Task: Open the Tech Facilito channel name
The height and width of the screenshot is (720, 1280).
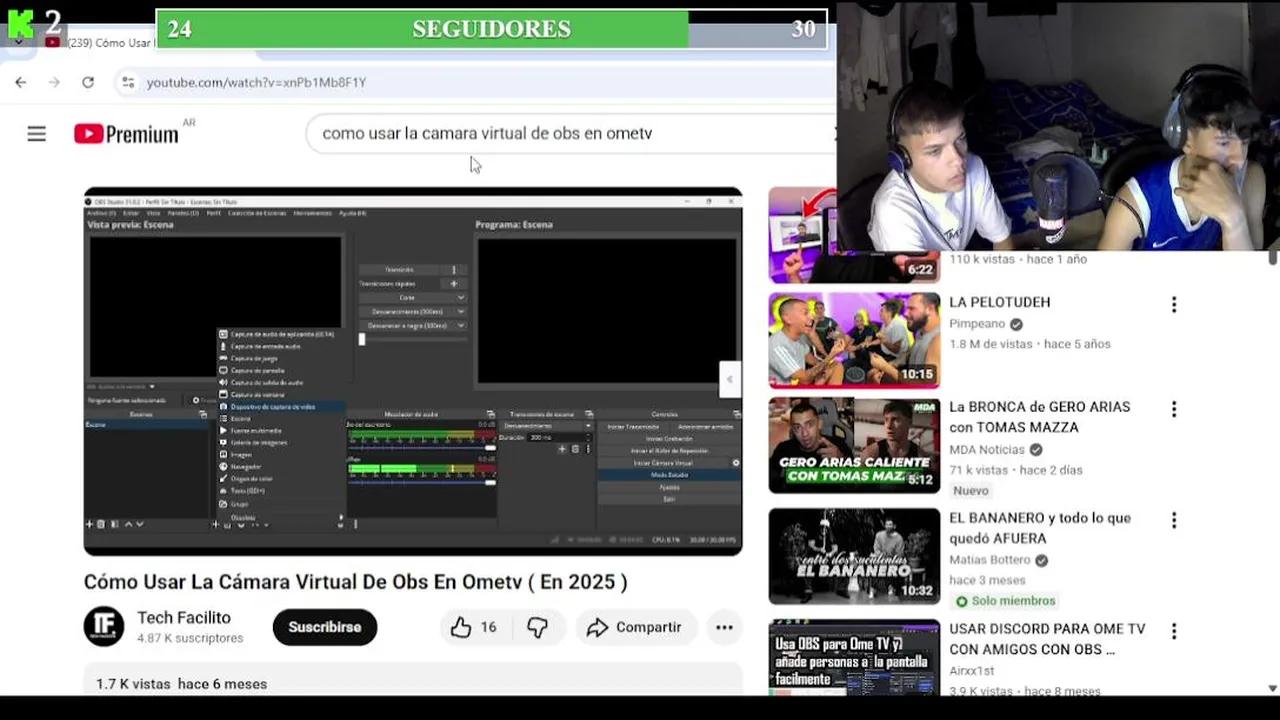Action: pos(184,618)
